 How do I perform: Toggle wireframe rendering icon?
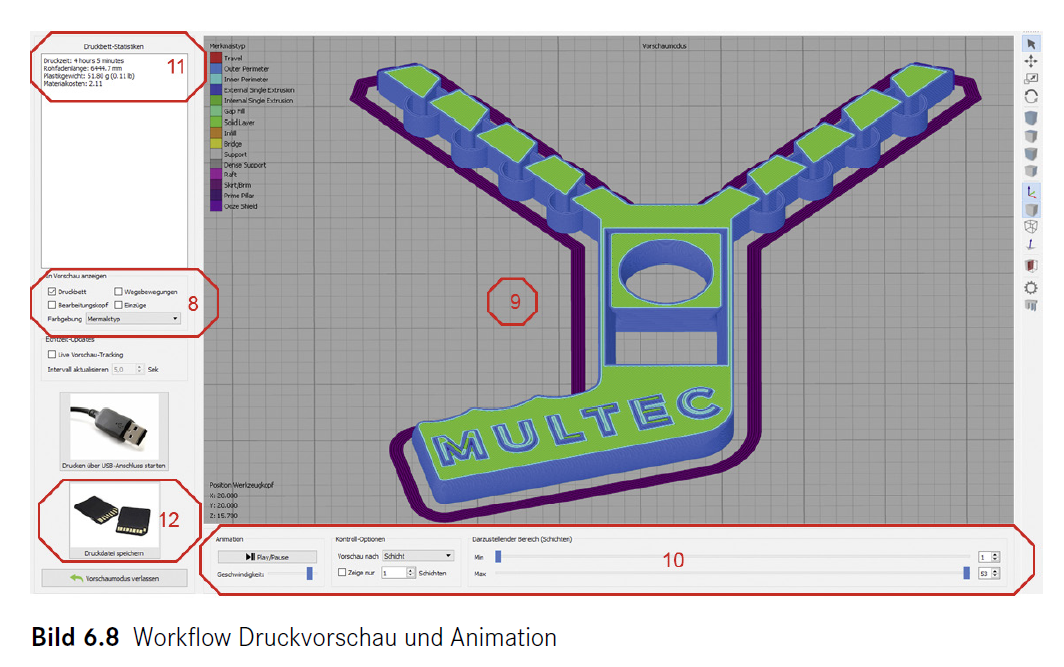pos(1031,227)
